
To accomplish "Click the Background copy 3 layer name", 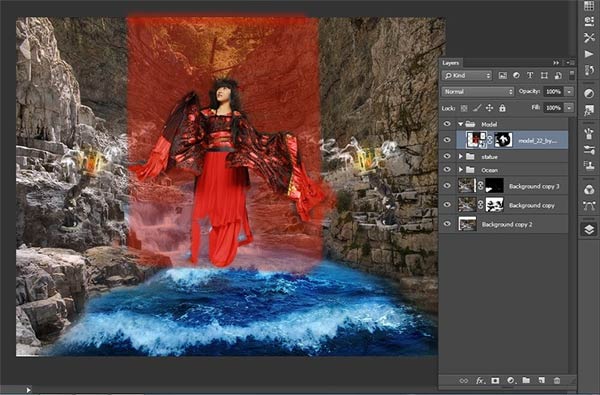I will [534, 186].
